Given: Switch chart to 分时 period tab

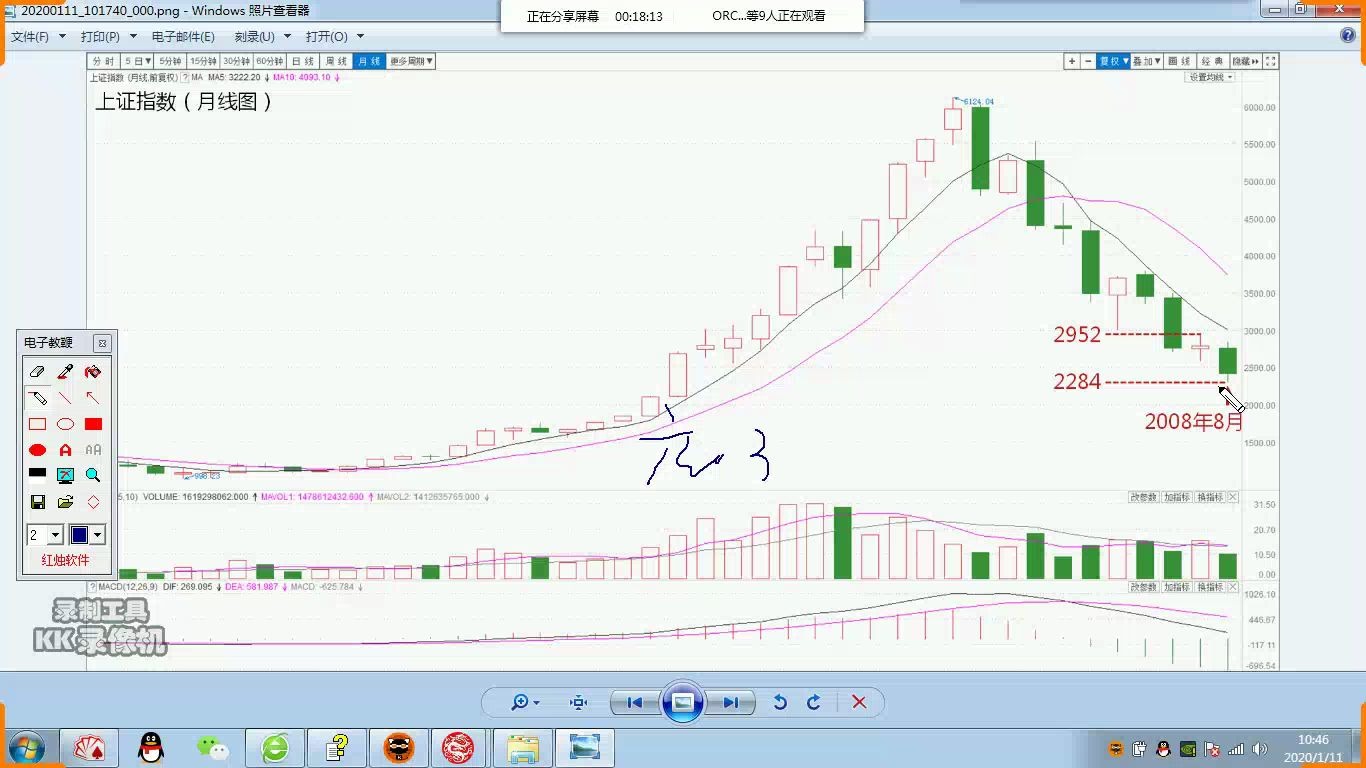Looking at the screenshot, I should pyautogui.click(x=104, y=61).
